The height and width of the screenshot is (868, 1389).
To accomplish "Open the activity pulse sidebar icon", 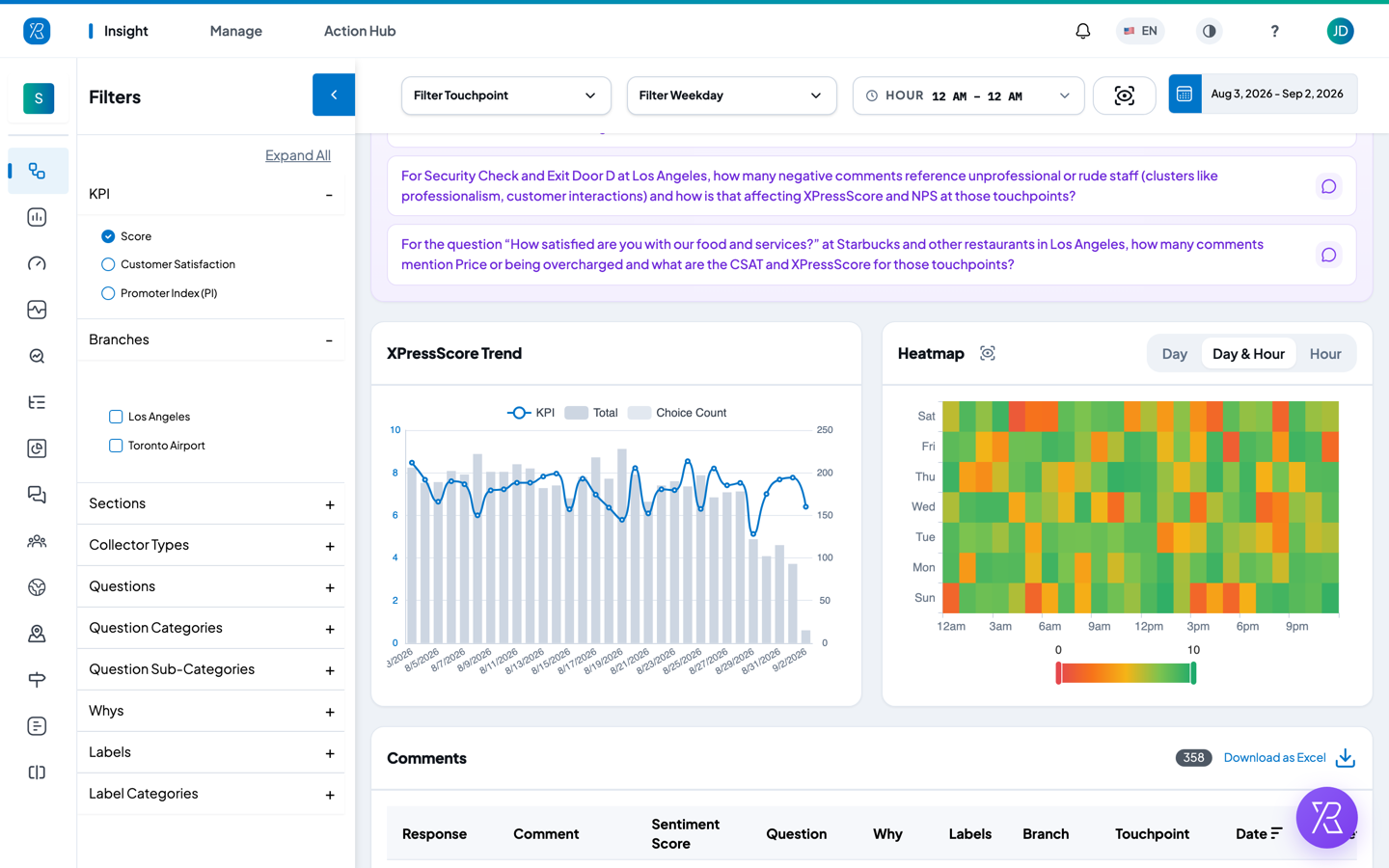I will (37, 310).
